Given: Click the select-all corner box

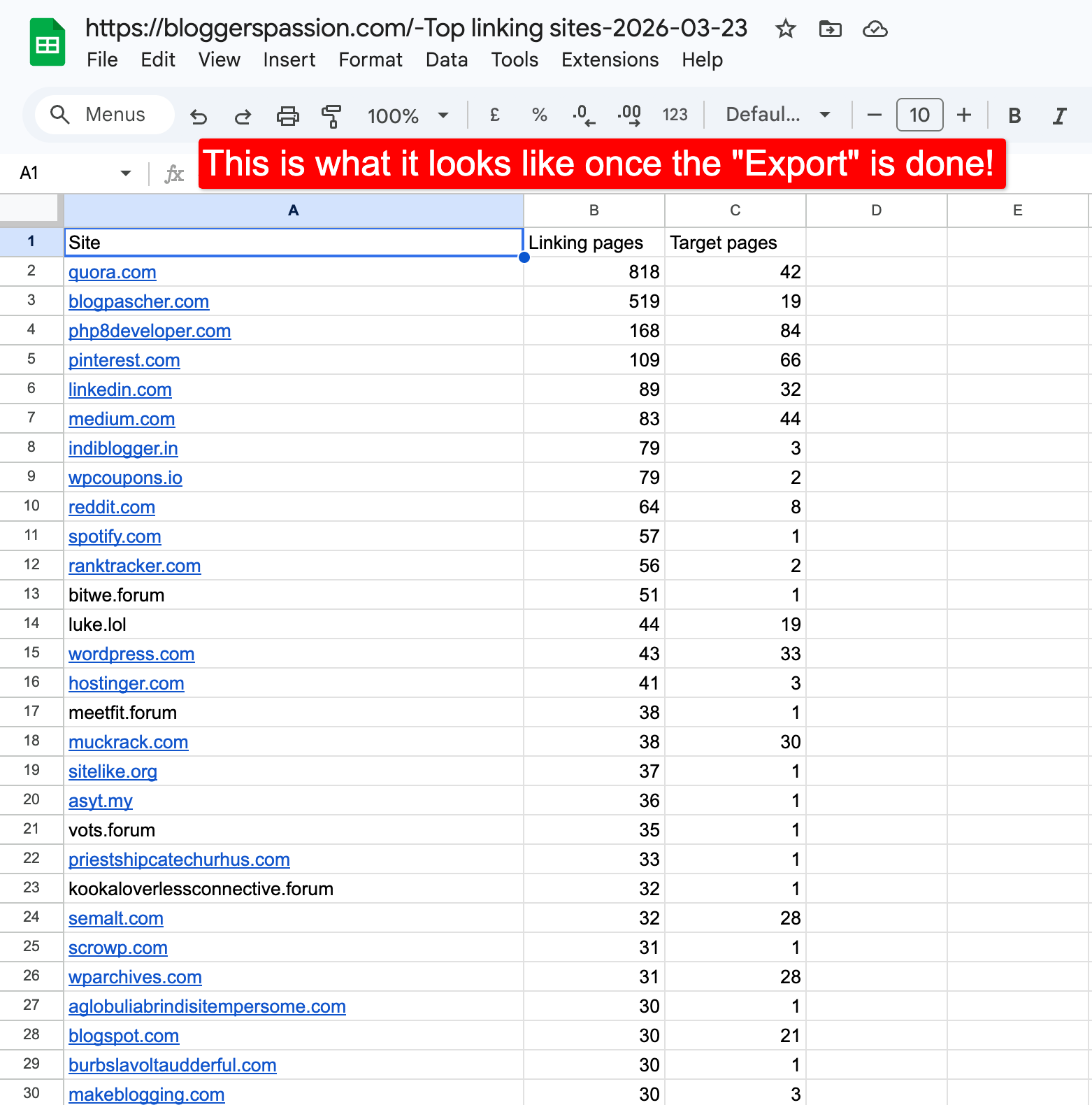Looking at the screenshot, I should click(x=31, y=211).
